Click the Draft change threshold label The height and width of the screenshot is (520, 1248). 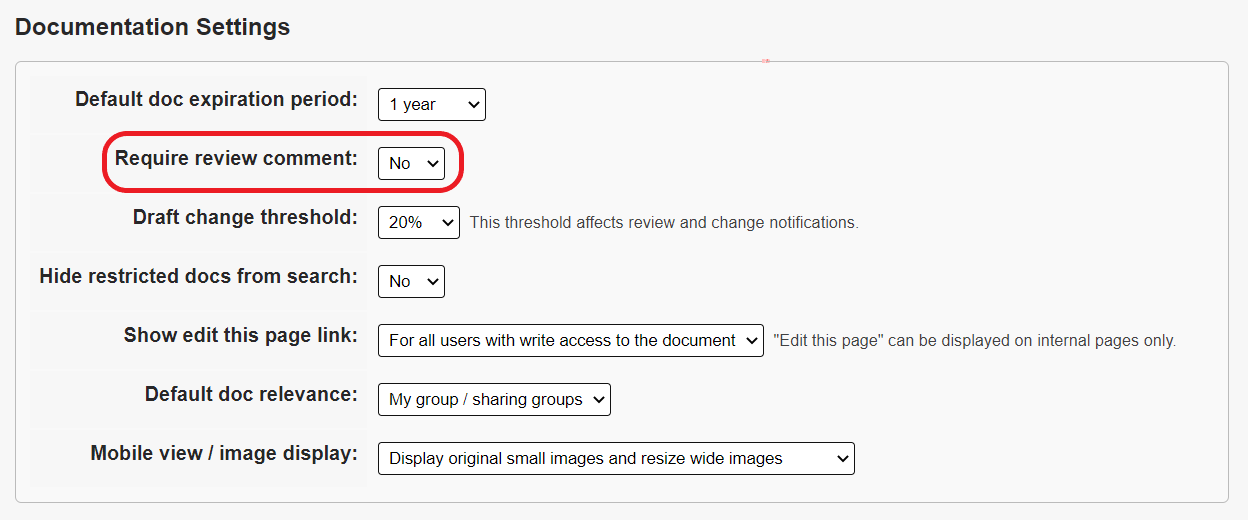point(245,218)
